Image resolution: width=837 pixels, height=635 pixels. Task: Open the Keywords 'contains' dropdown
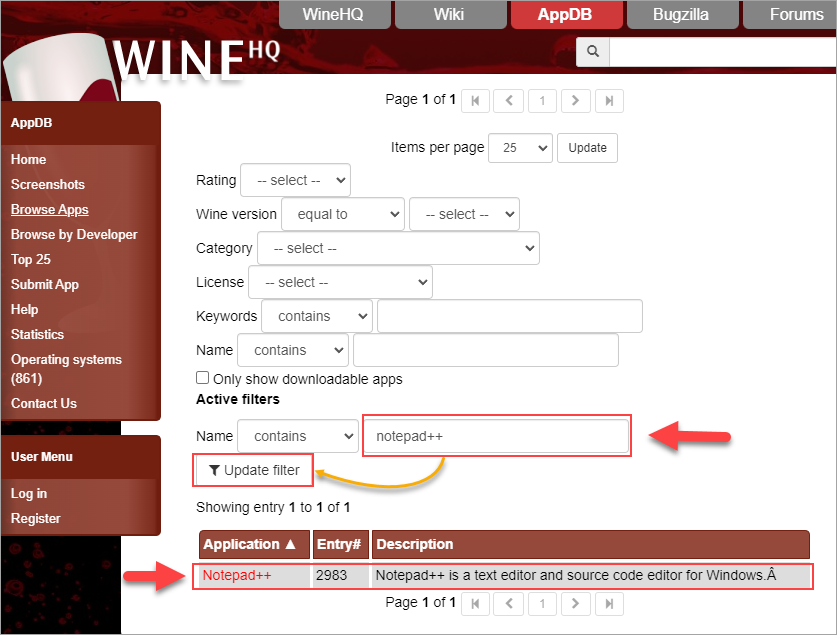point(317,316)
